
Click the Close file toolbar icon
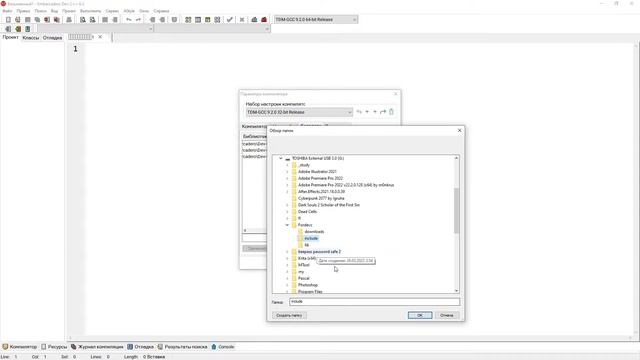tap(47, 20)
